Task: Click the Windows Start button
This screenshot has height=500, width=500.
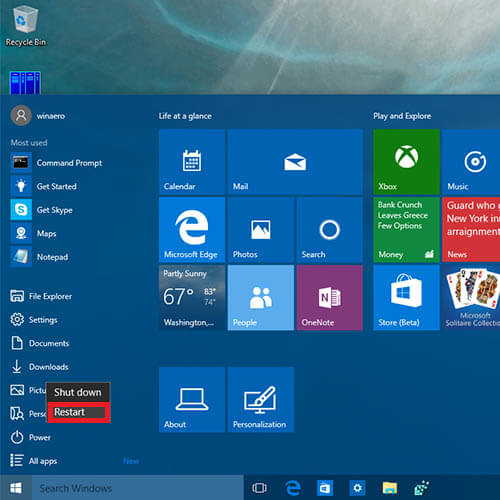Action: point(16,488)
